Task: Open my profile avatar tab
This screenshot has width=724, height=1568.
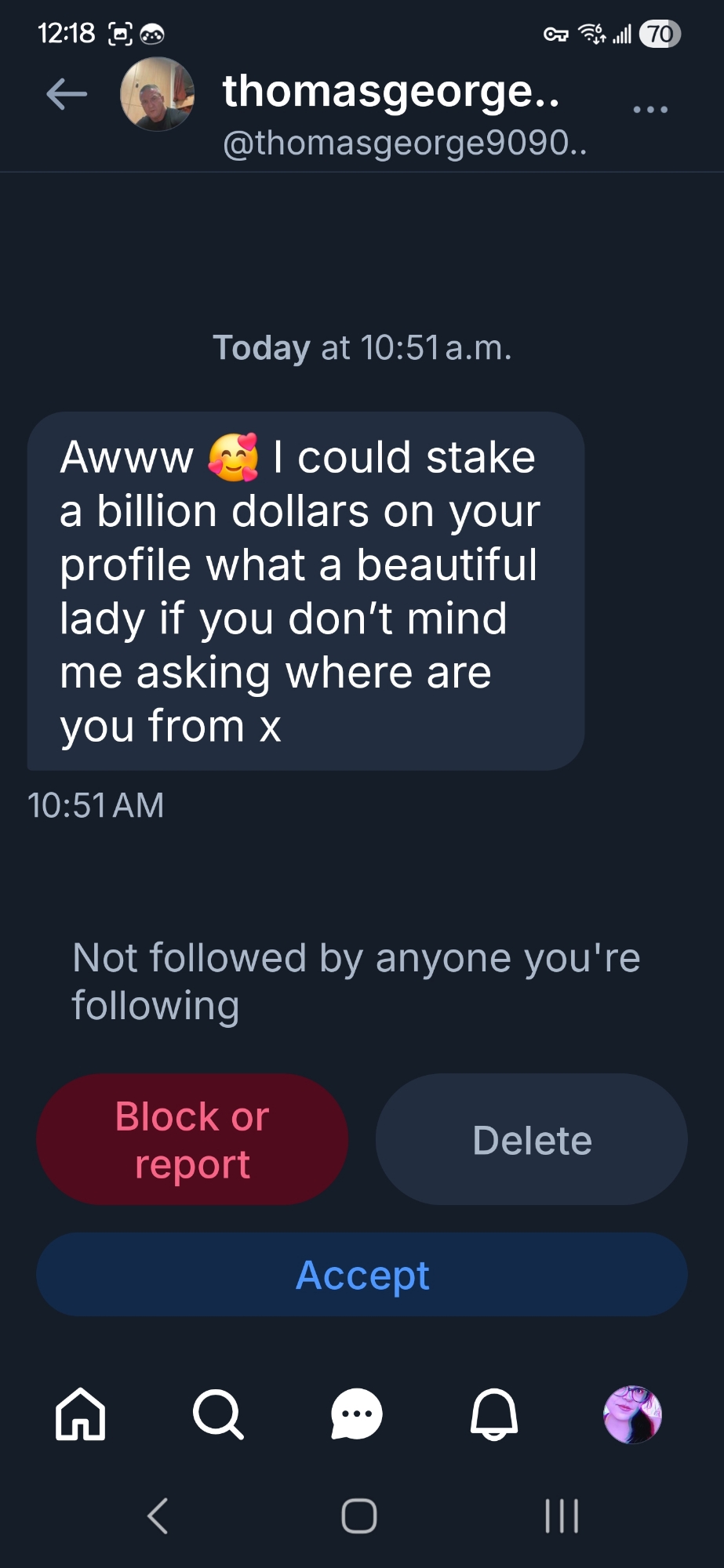Action: (632, 1414)
